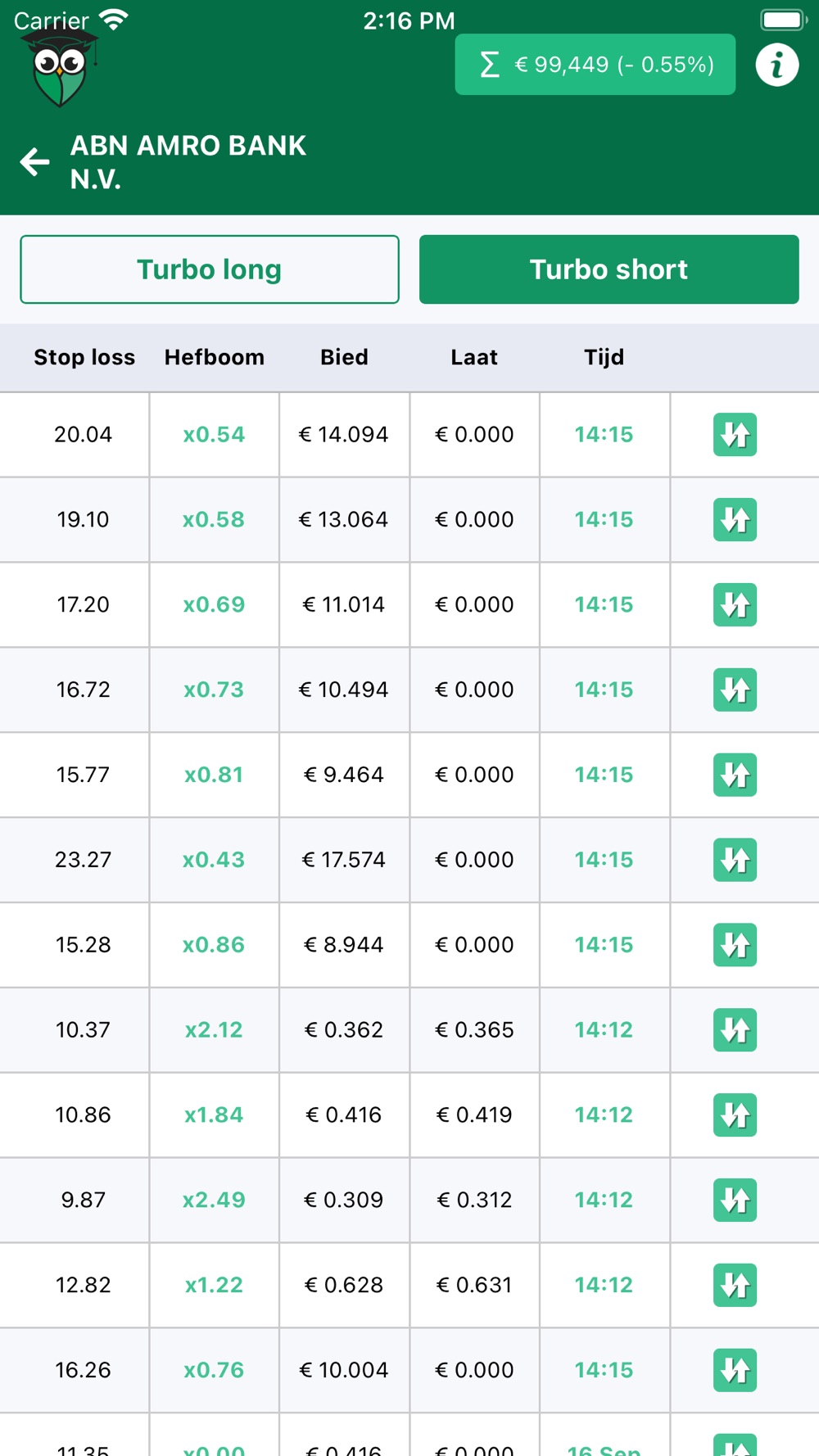Select bid price € 17.574
Viewport: 819px width, 1456px height.
click(344, 861)
